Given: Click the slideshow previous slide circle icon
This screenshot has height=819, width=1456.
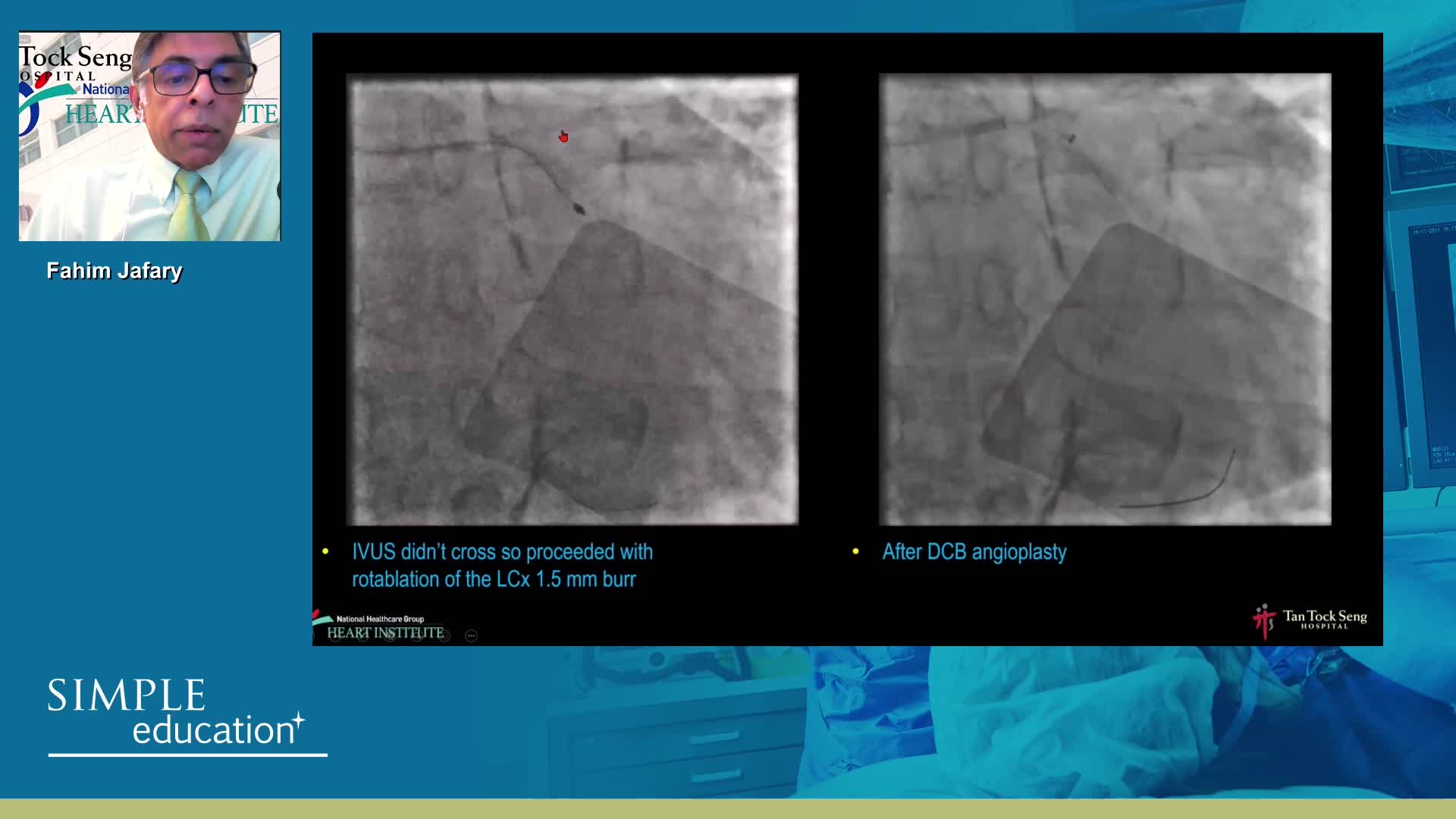Looking at the screenshot, I should (334, 635).
